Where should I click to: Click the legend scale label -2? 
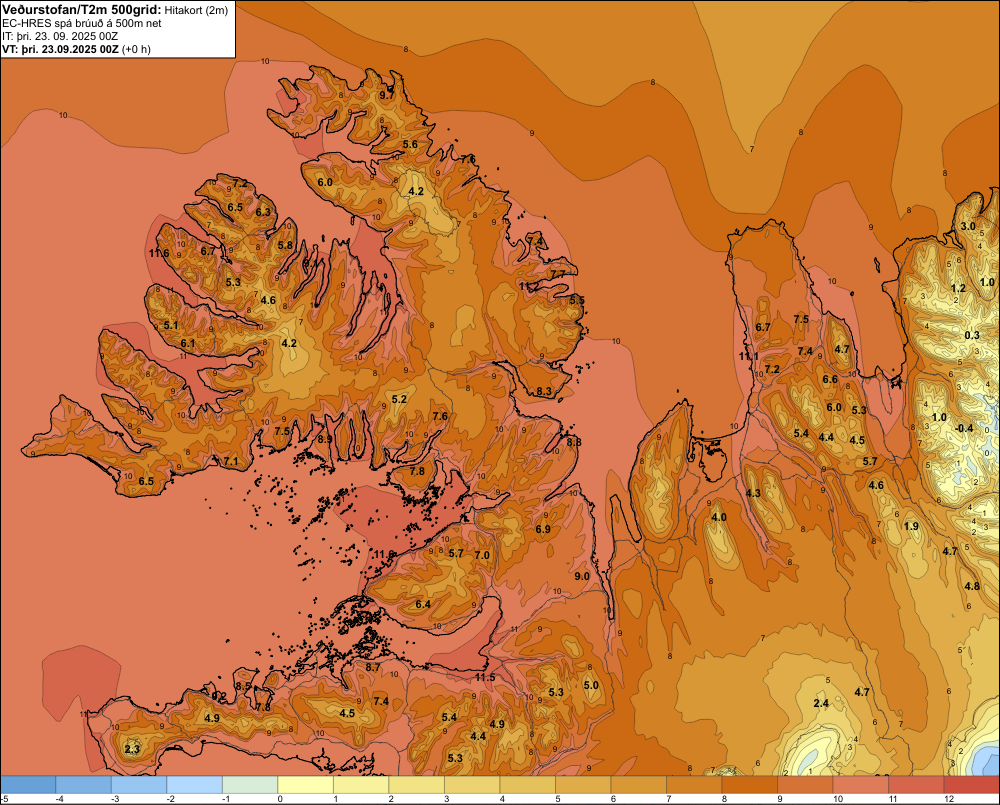(x=170, y=799)
